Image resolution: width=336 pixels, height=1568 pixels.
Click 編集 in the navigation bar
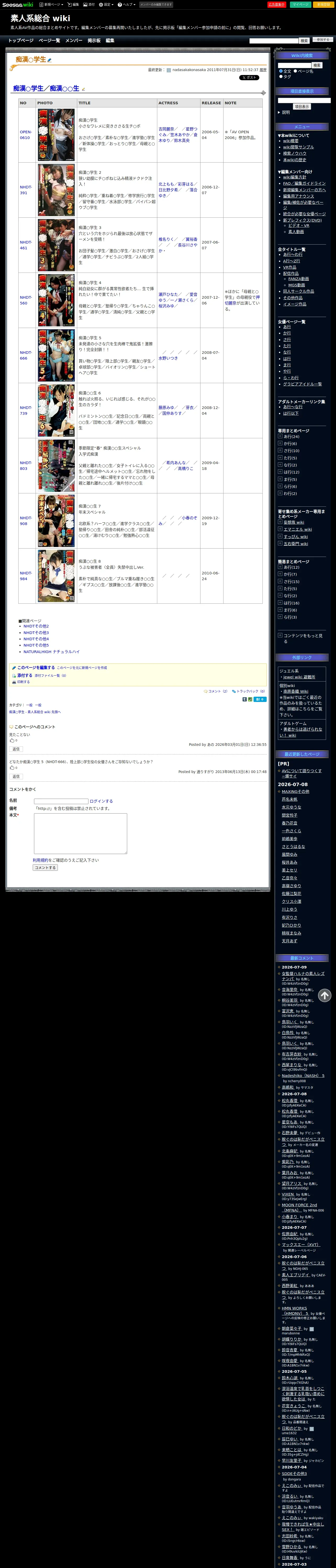(x=110, y=40)
